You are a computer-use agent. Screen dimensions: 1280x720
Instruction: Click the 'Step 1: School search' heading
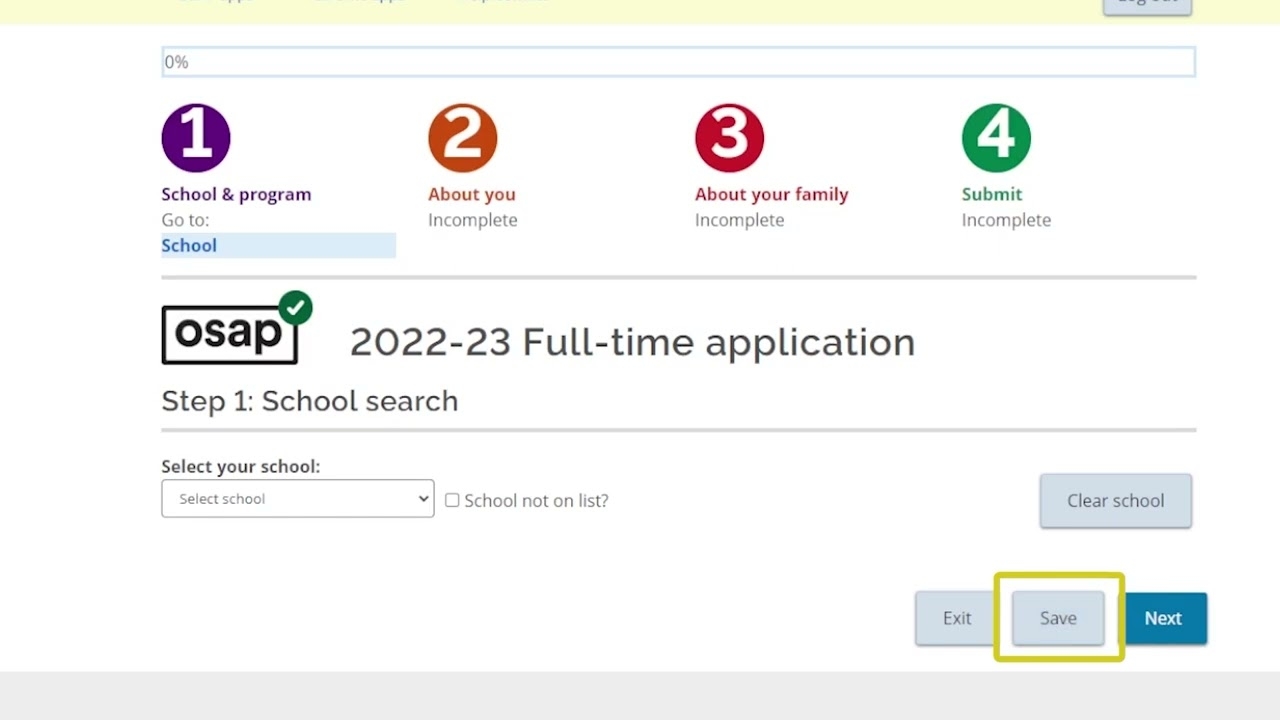(x=310, y=401)
